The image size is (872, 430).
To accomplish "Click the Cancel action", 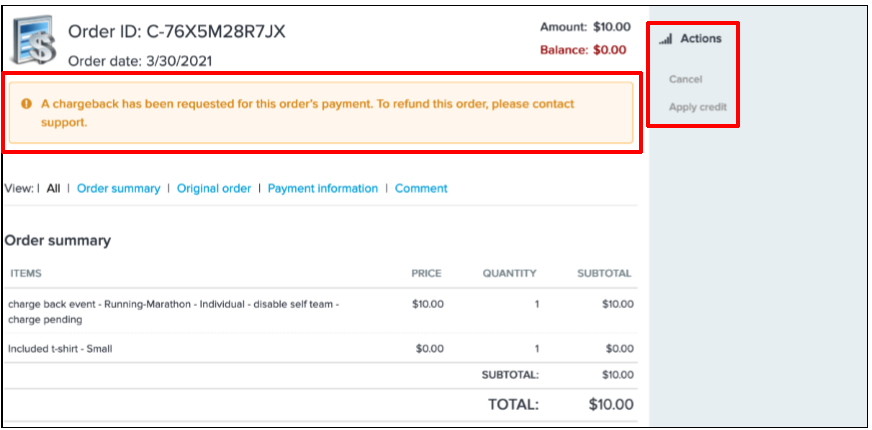I will (685, 79).
